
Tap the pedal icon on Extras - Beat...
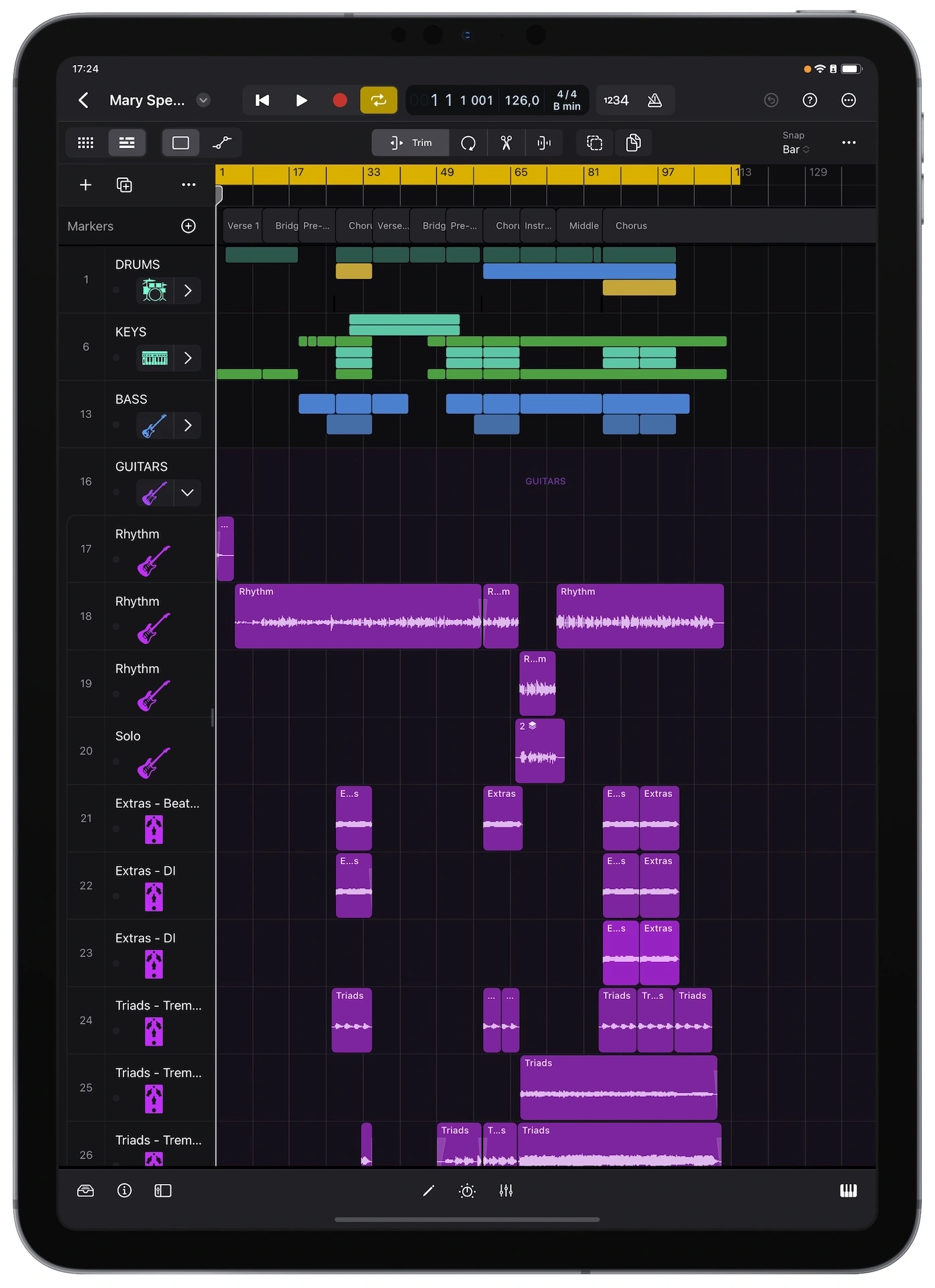point(154,830)
